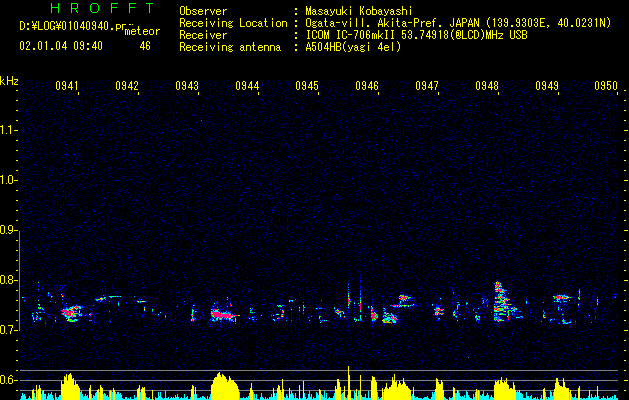Click the 'Observer' field label
This screenshot has height=400, width=629.
(203, 11)
